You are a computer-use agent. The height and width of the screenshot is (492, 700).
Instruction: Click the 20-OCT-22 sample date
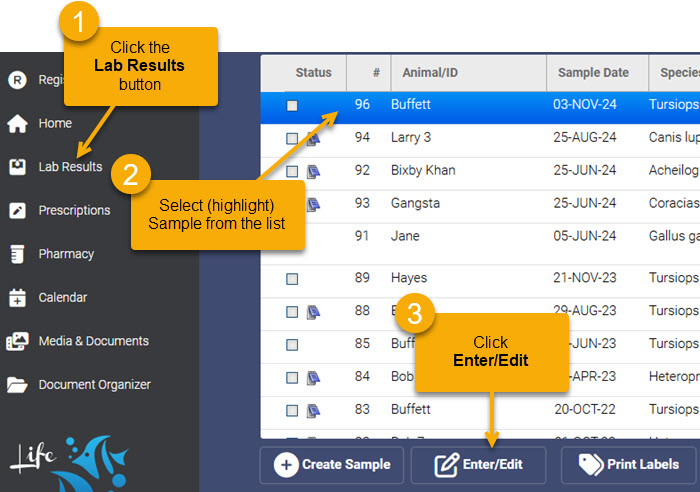585,409
